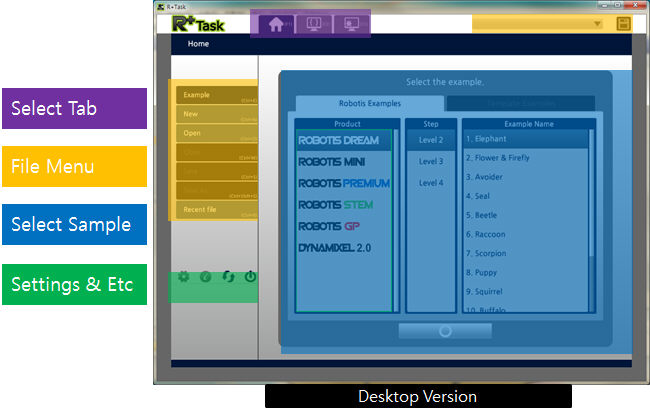Viewport: 650px width, 415px height.
Task: Click the Example Name column header
Action: click(529, 124)
